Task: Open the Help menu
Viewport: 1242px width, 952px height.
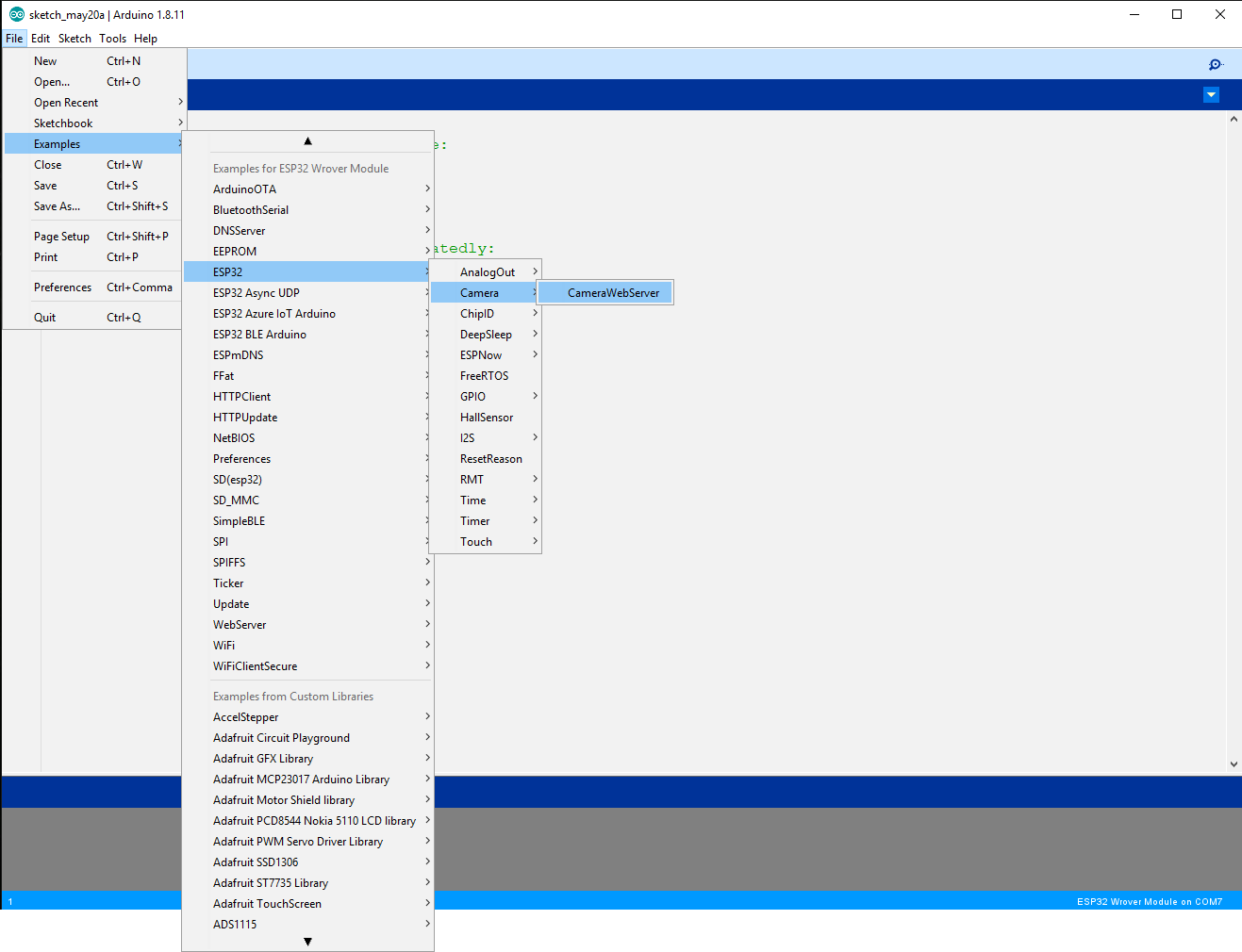Action: click(x=145, y=39)
